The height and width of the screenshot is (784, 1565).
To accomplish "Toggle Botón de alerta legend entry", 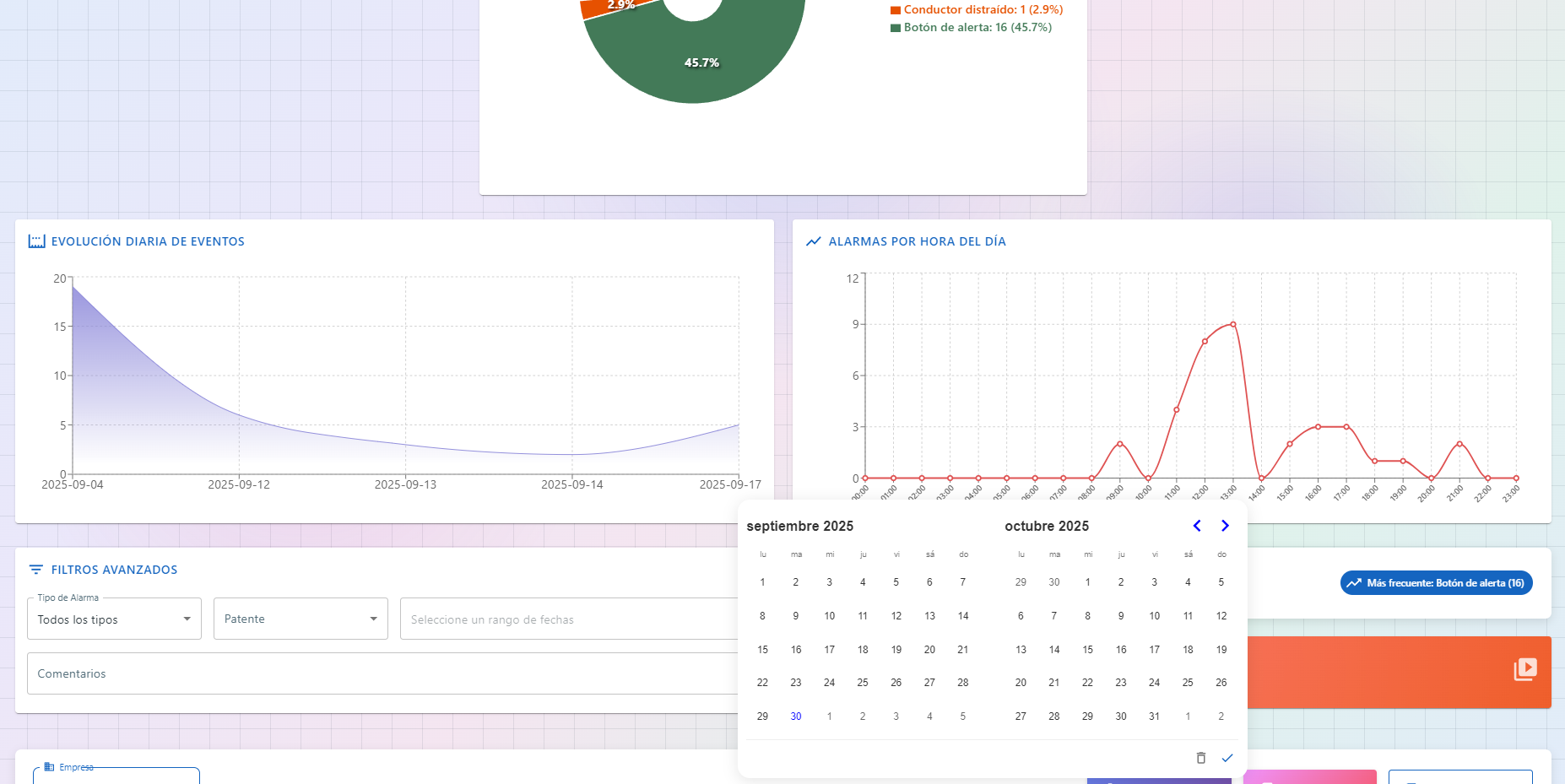I will [x=971, y=28].
